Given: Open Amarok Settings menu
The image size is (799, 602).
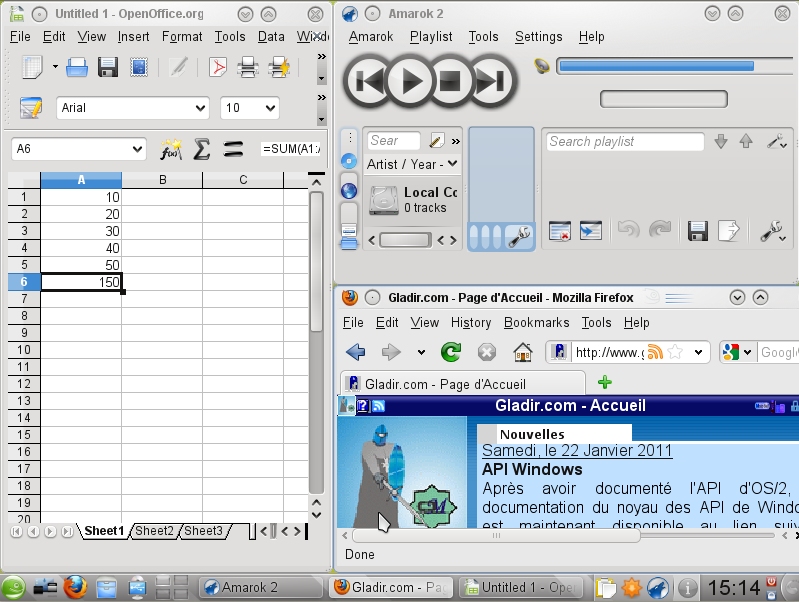Looking at the screenshot, I should 538,37.
